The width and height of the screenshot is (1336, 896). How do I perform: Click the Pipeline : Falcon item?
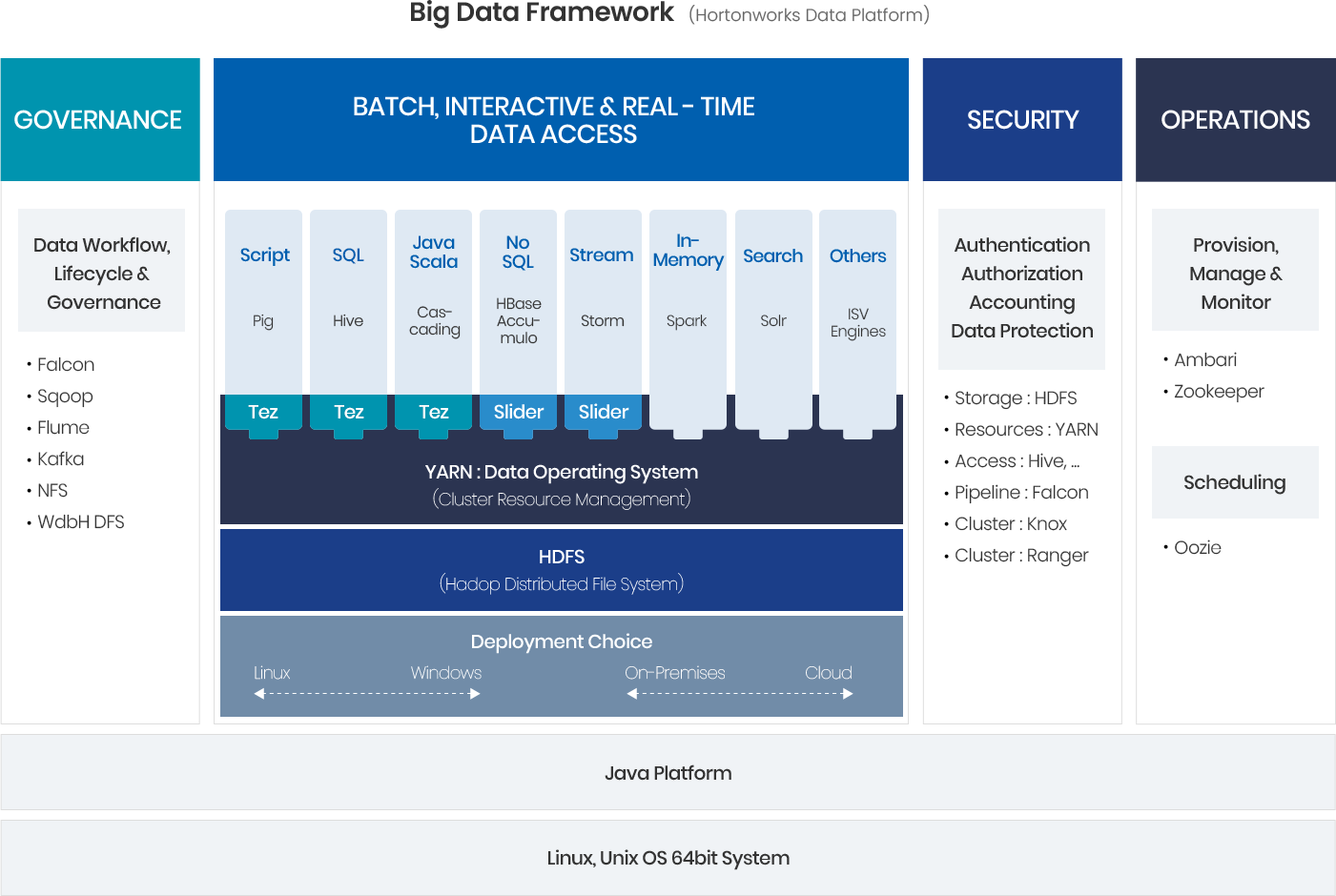tap(1020, 492)
